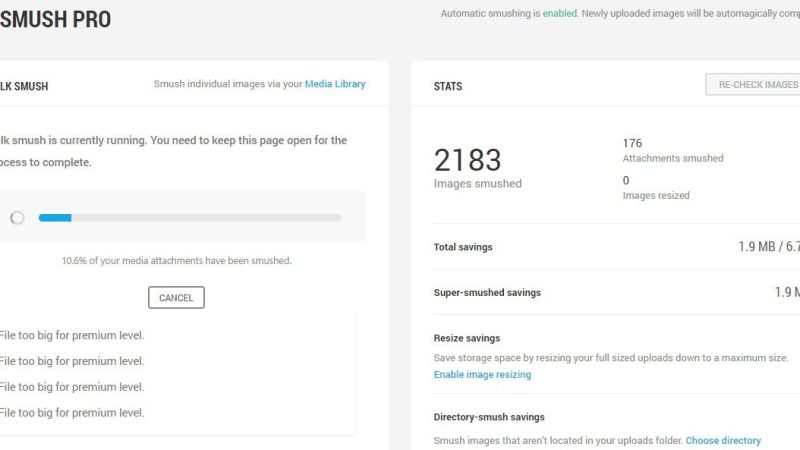Click the 'Images smushed' caption

[x=478, y=184]
